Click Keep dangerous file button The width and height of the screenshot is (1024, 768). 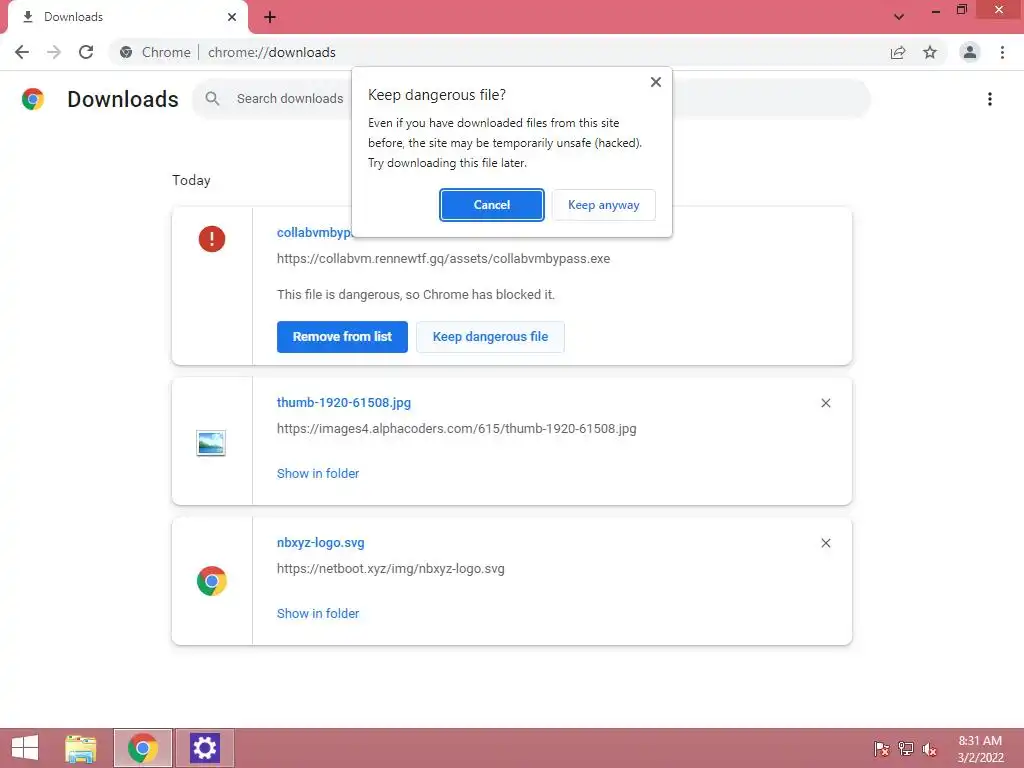(x=490, y=337)
